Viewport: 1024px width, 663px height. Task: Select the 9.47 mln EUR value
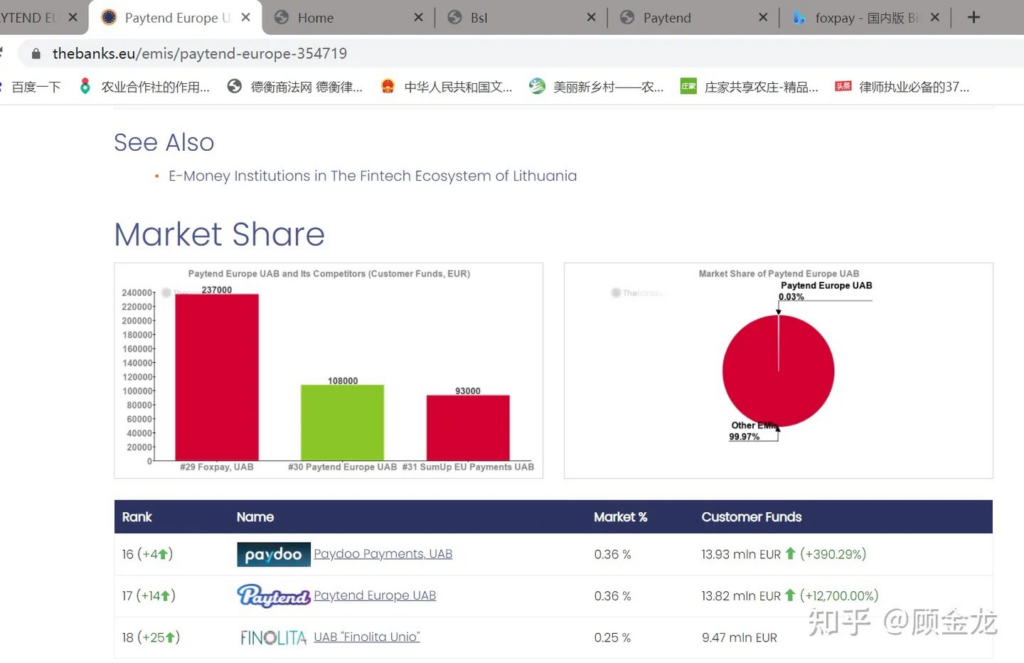coord(739,638)
